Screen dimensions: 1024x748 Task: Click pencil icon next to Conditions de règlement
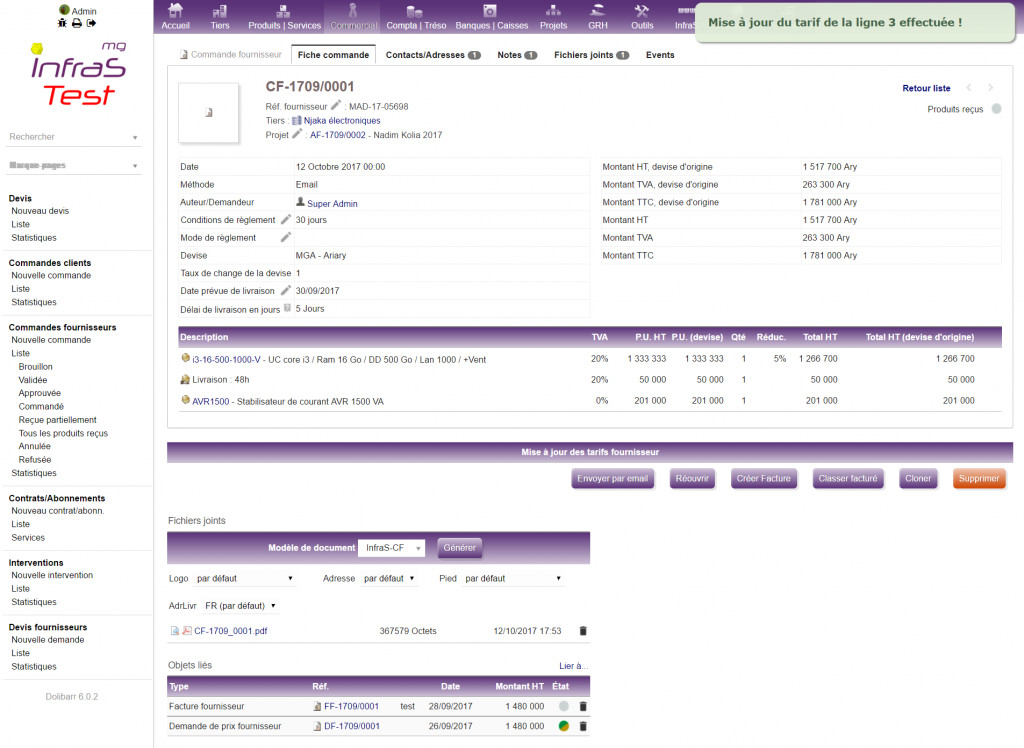[285, 220]
